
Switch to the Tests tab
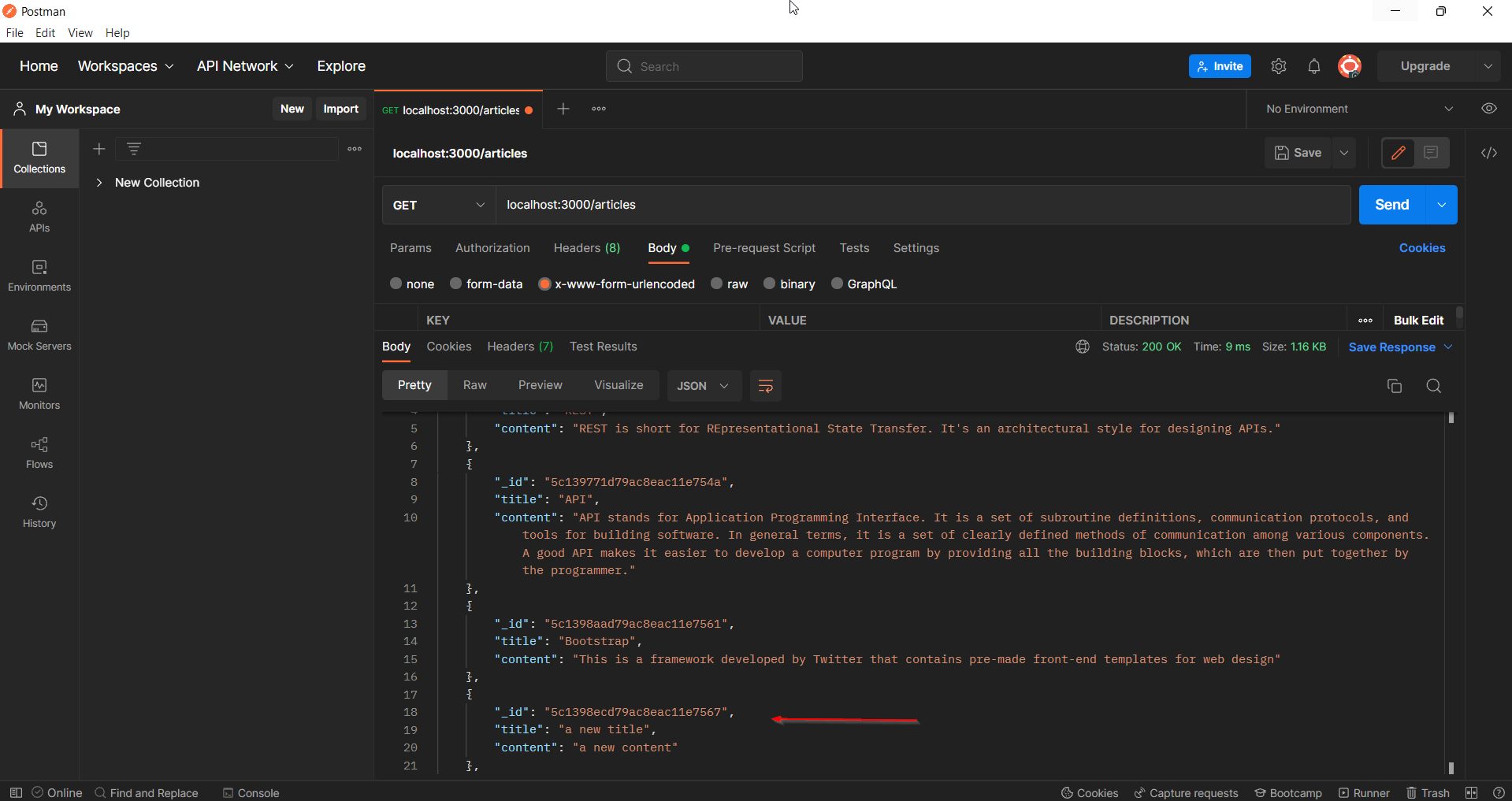tap(854, 248)
